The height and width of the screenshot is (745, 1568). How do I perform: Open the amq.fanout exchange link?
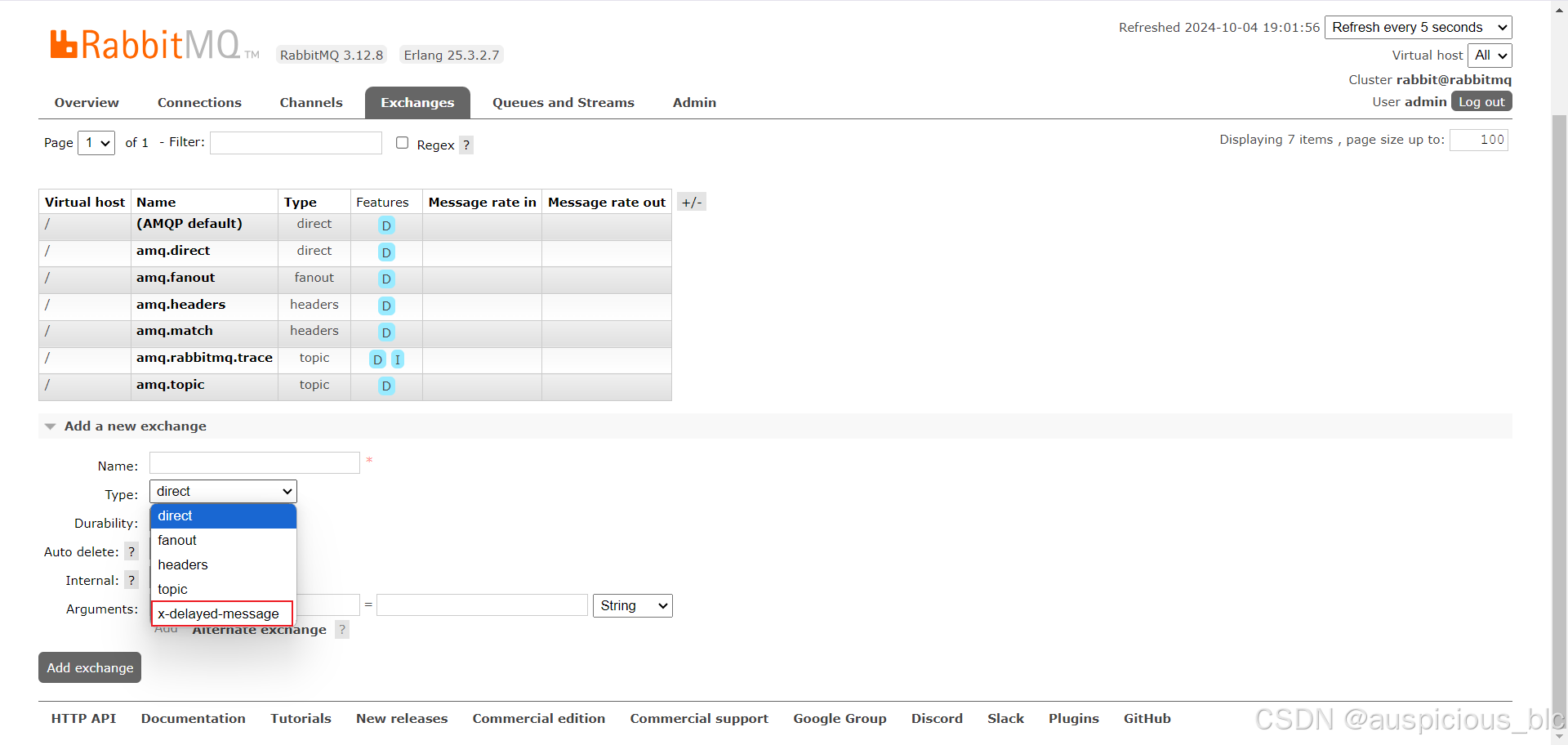pos(176,277)
